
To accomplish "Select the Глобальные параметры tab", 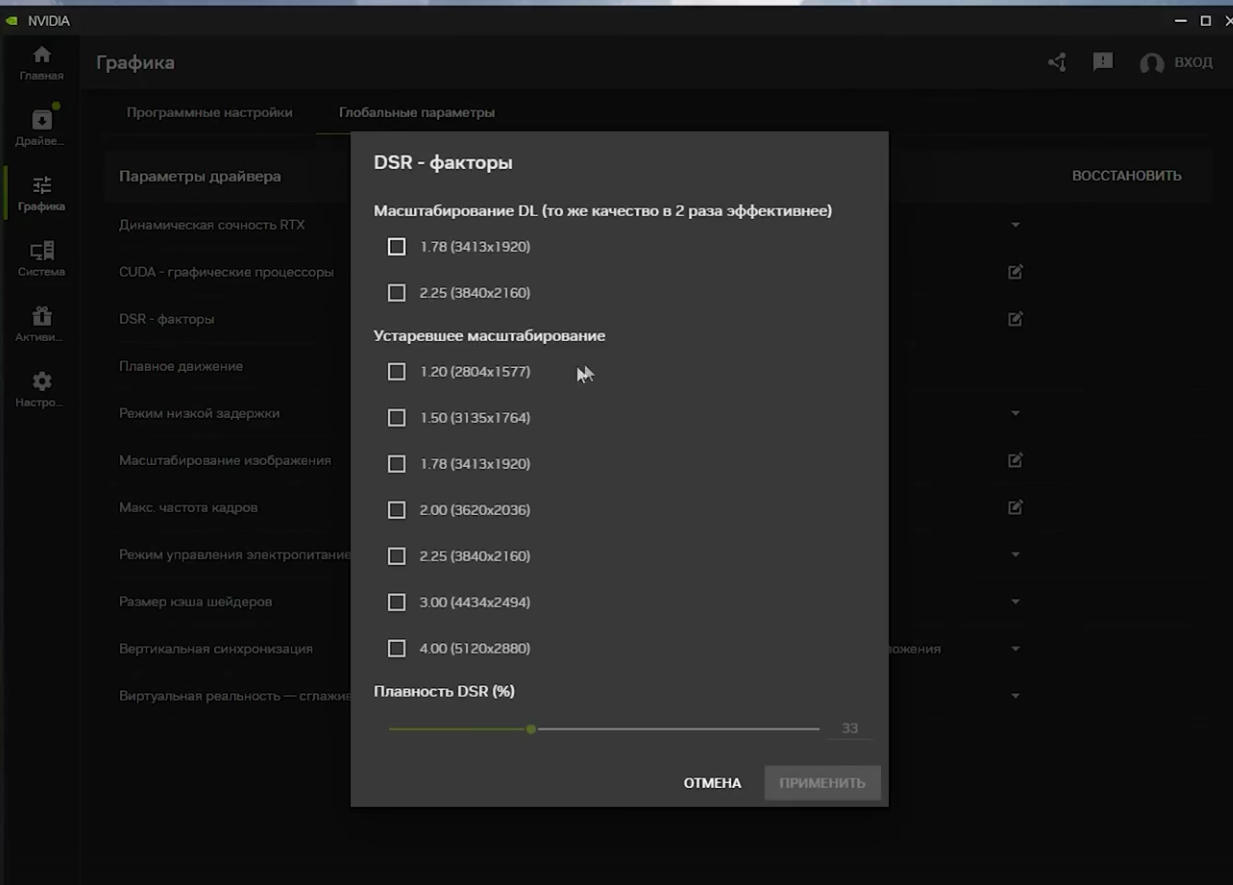I will tap(416, 112).
